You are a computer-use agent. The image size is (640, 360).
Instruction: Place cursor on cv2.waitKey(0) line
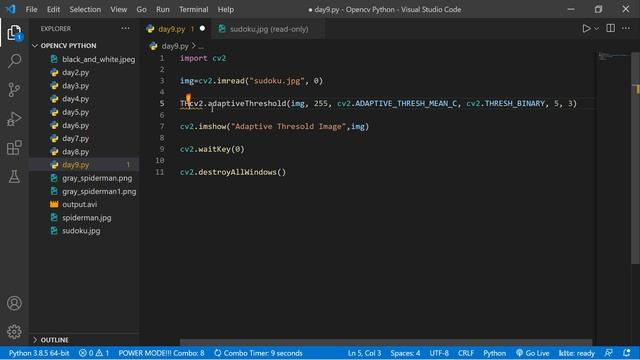click(212, 149)
